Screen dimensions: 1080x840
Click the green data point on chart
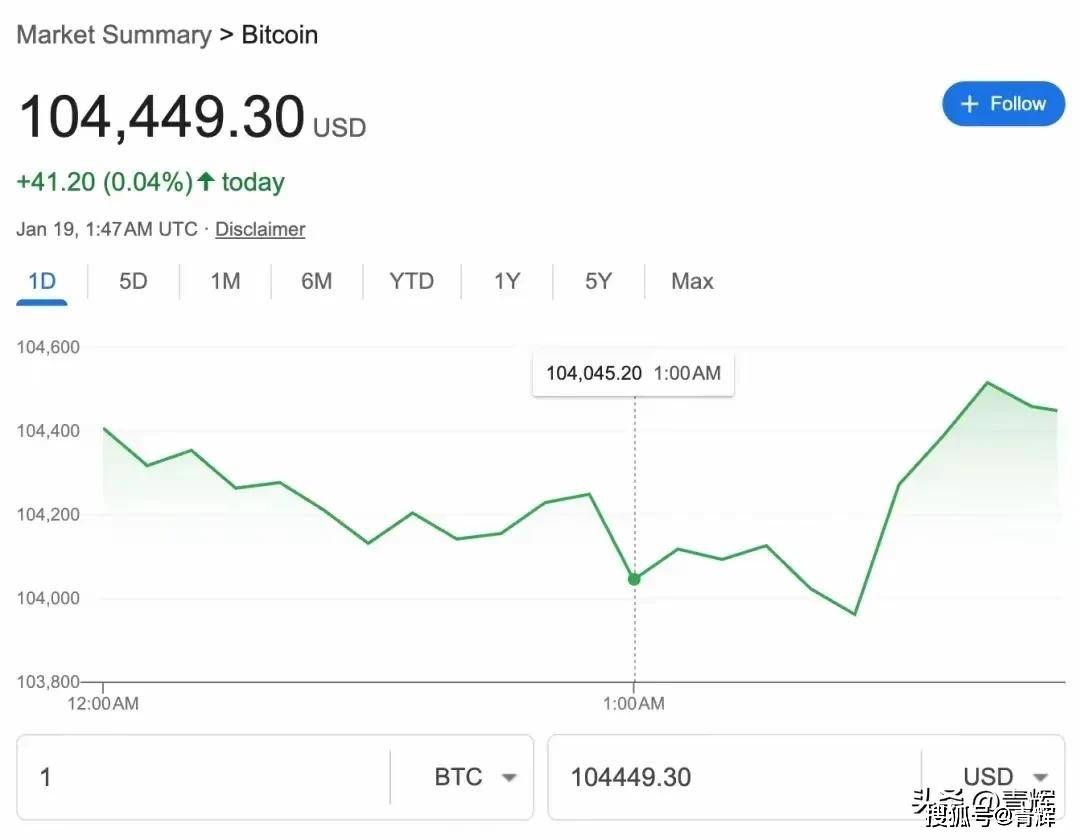pos(634,580)
